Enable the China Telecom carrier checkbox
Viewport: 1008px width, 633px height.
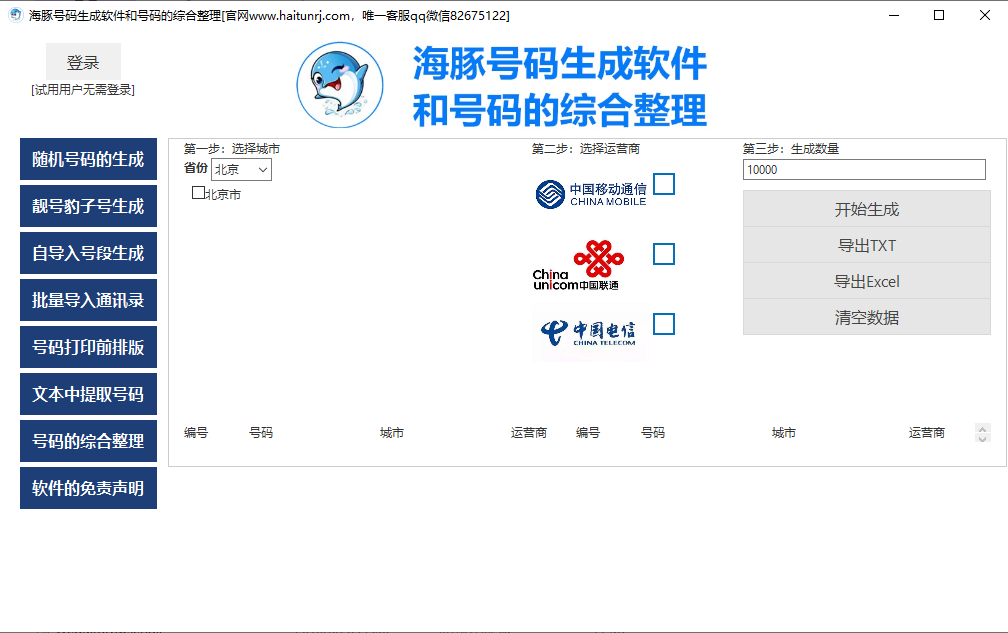(663, 324)
